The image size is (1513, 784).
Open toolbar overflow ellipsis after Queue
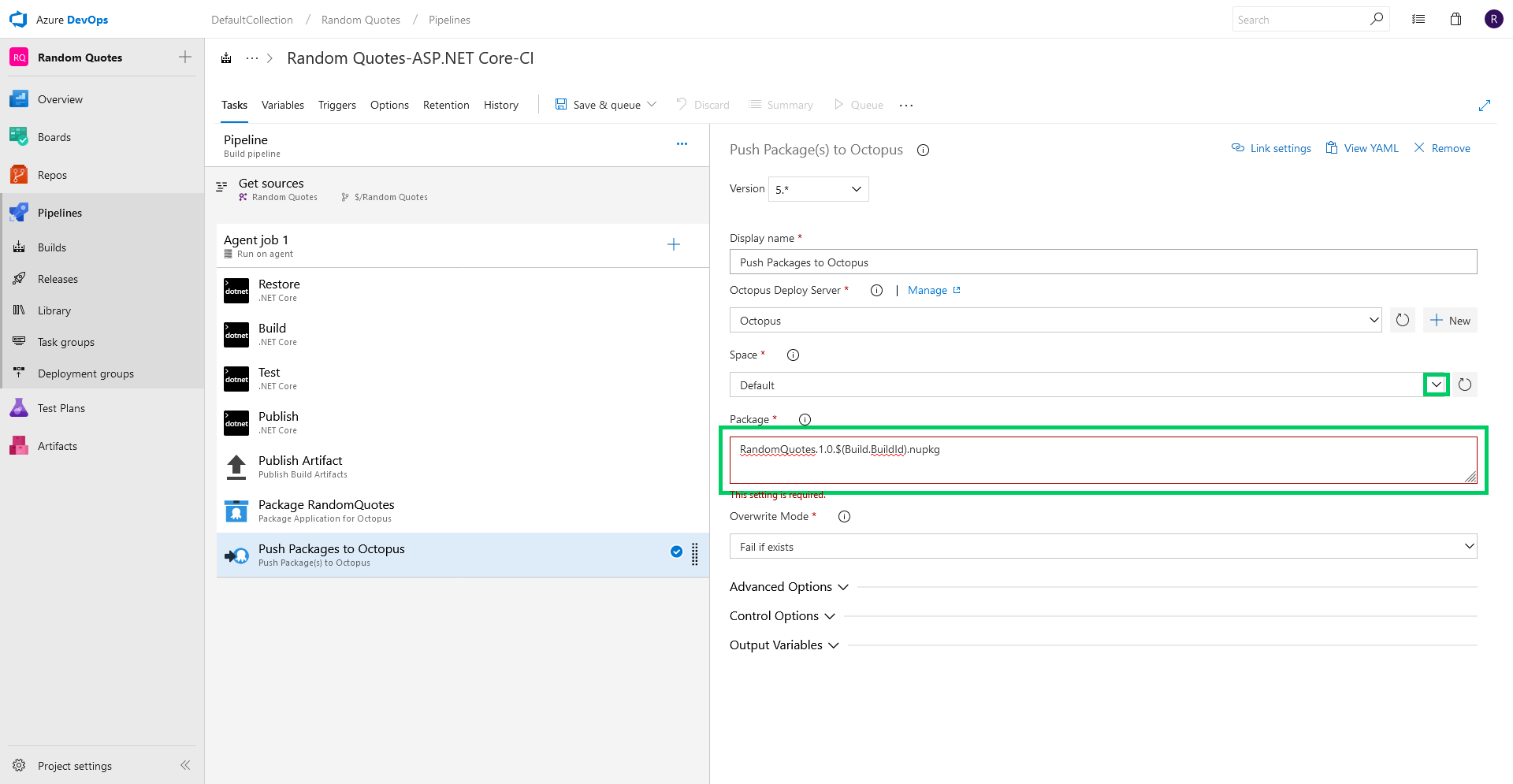(906, 106)
